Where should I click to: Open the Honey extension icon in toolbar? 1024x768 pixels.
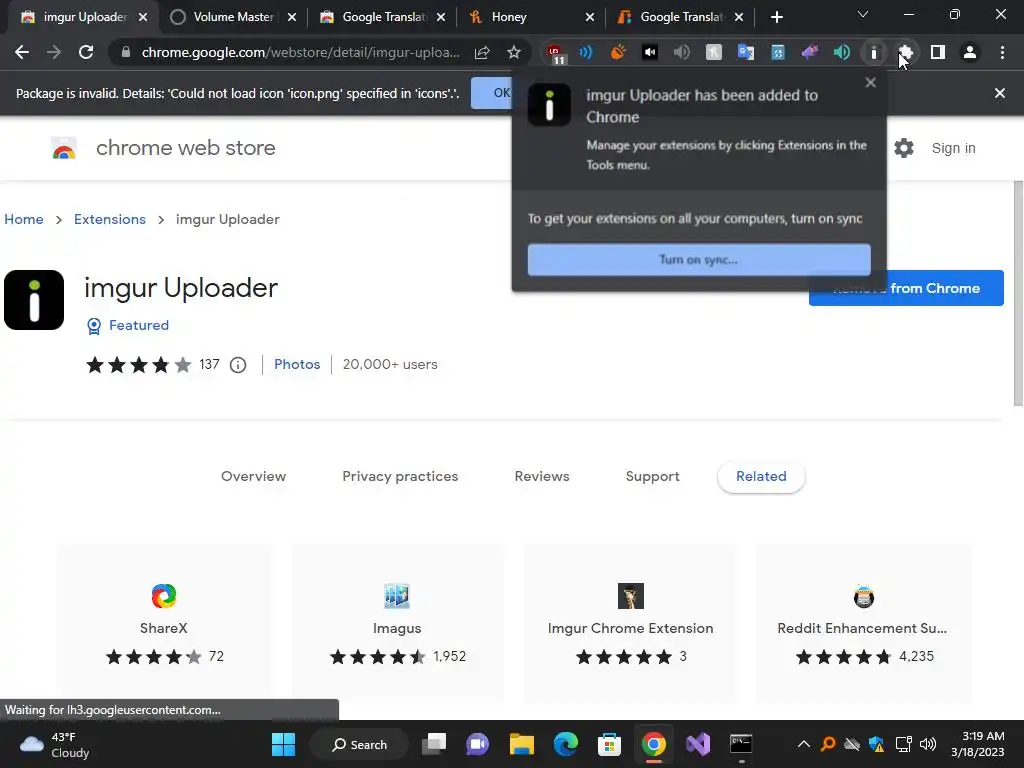714,52
